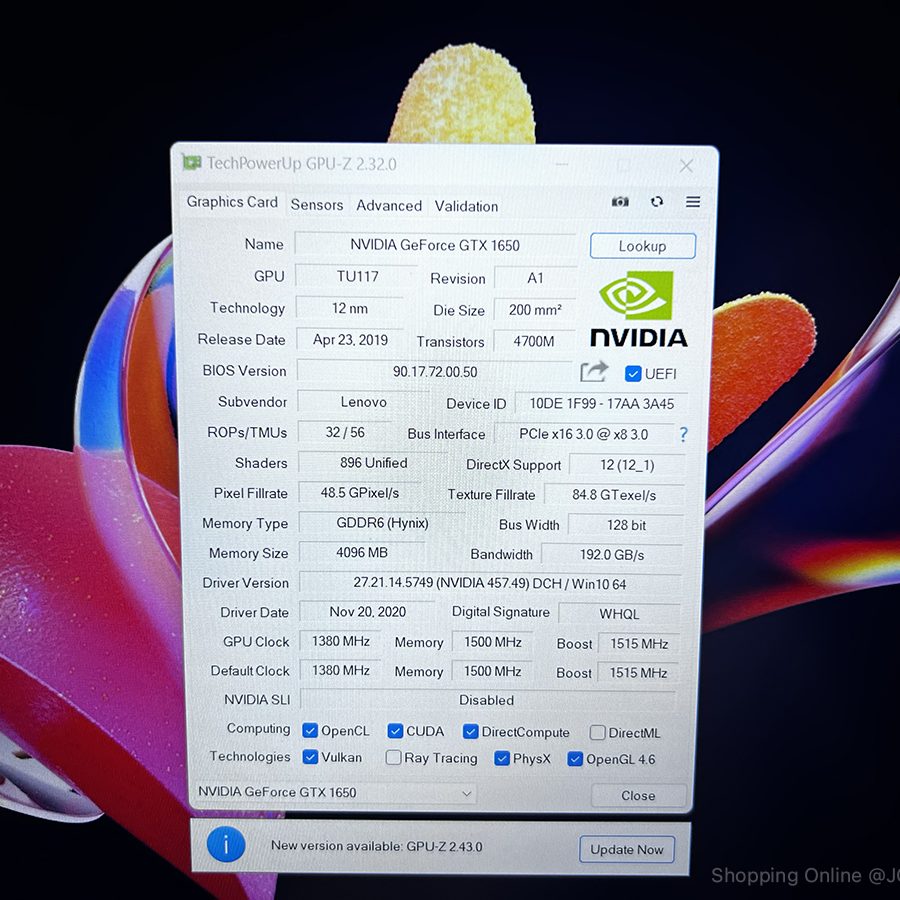This screenshot has width=900, height=900.
Task: Click the Bandwidth field 192.0 GB/s
Action: click(612, 555)
